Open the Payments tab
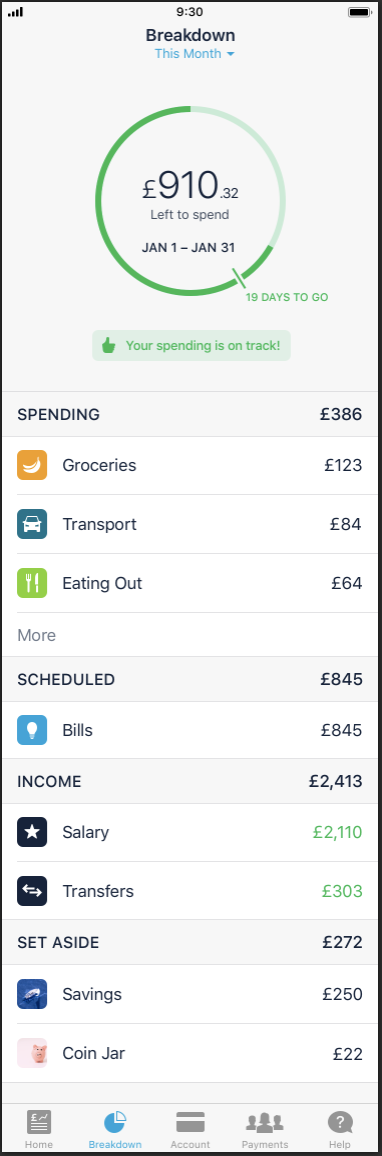382x1156 pixels. click(x=265, y=1129)
